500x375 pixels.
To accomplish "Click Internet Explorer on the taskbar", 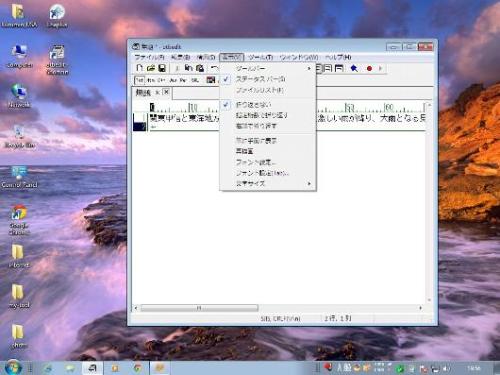I will point(48,368).
